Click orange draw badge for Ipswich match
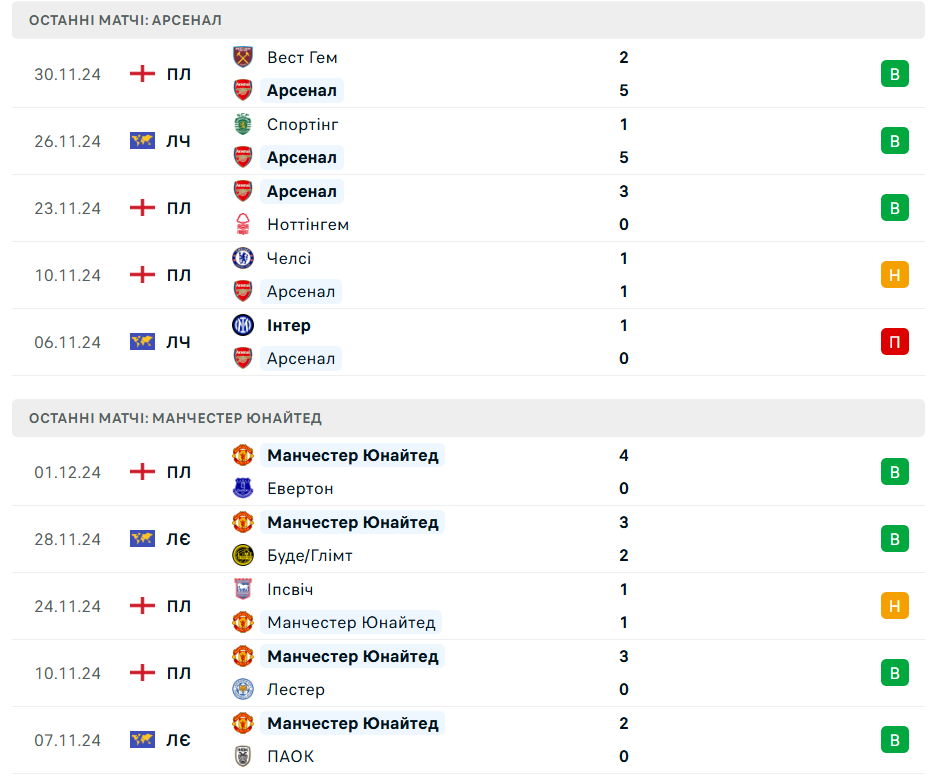The width and height of the screenshot is (942, 784). pyautogui.click(x=894, y=606)
